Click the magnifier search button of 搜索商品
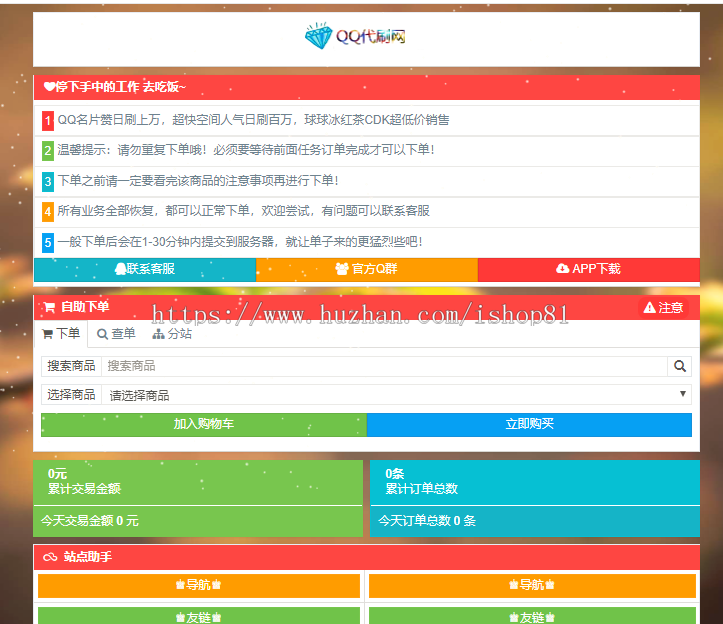Viewport: 723px width, 624px height. [680, 366]
